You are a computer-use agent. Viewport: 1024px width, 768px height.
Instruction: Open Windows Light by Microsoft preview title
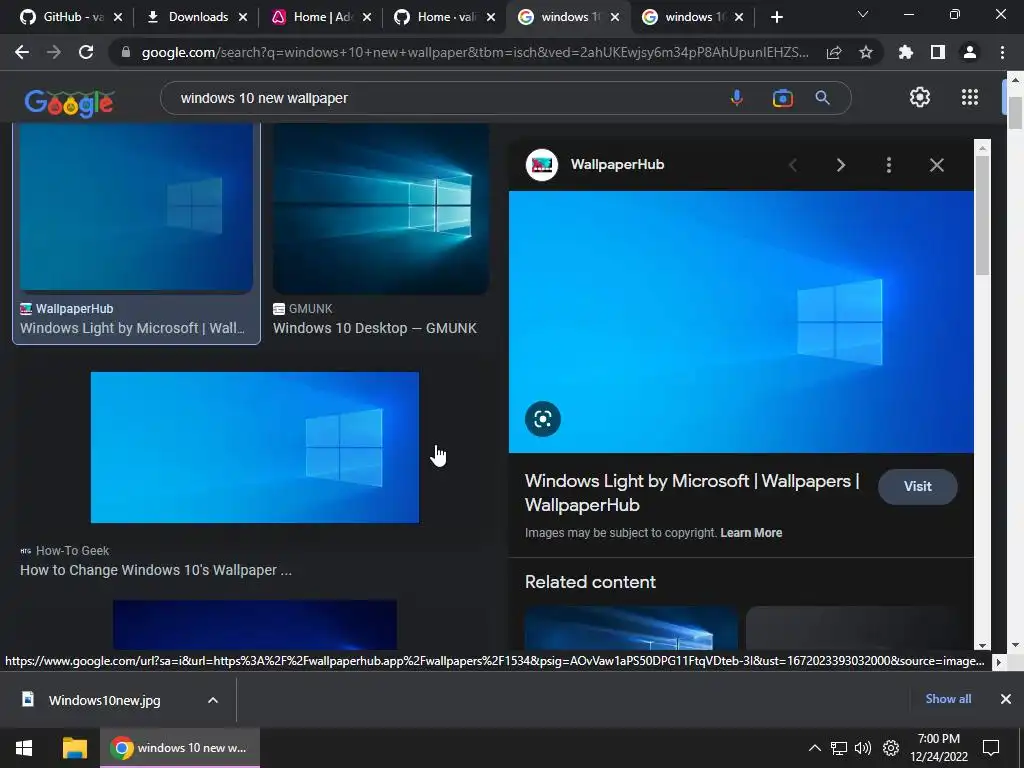692,493
